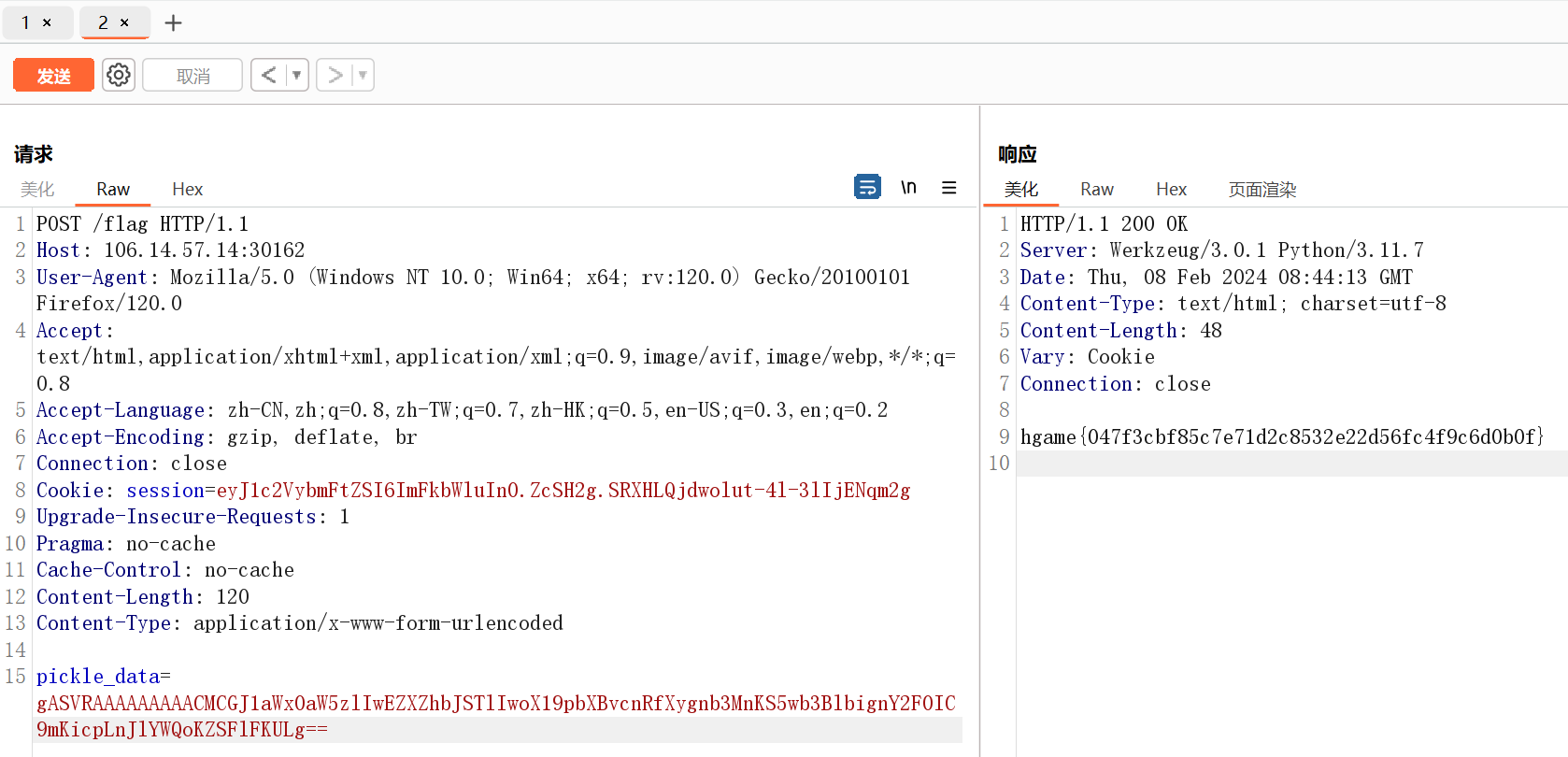This screenshot has height=757, width=1568.
Task: Switch request view to 美化 tab
Action: (37, 189)
